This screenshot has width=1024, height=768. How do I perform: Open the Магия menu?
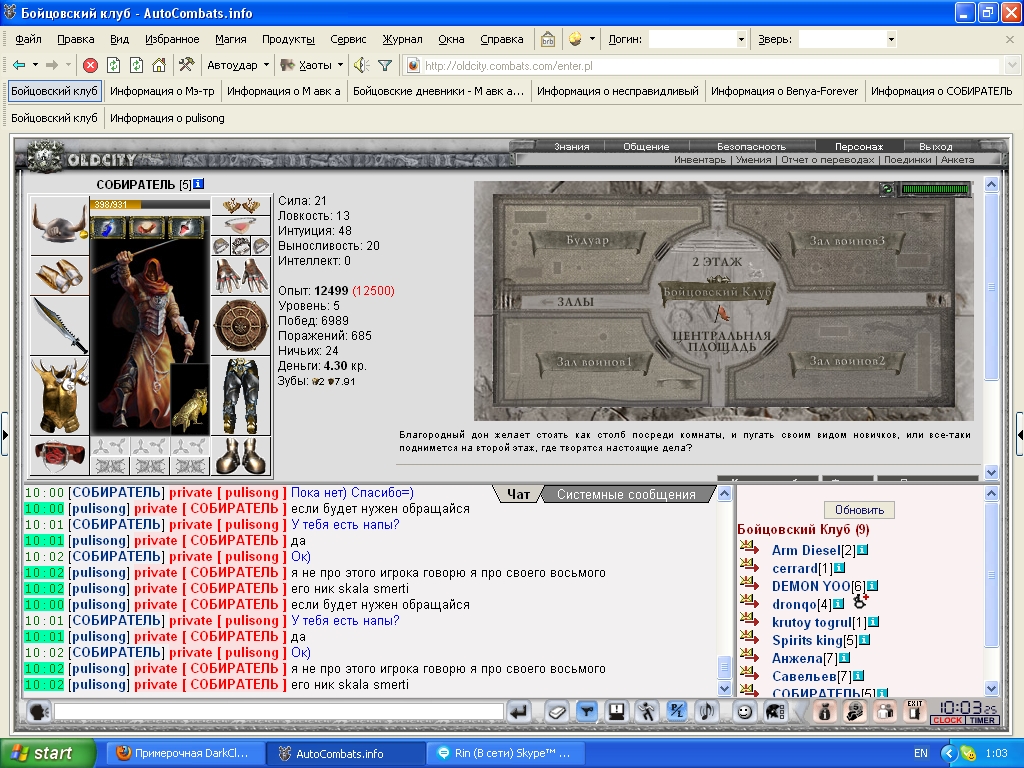(x=231, y=39)
